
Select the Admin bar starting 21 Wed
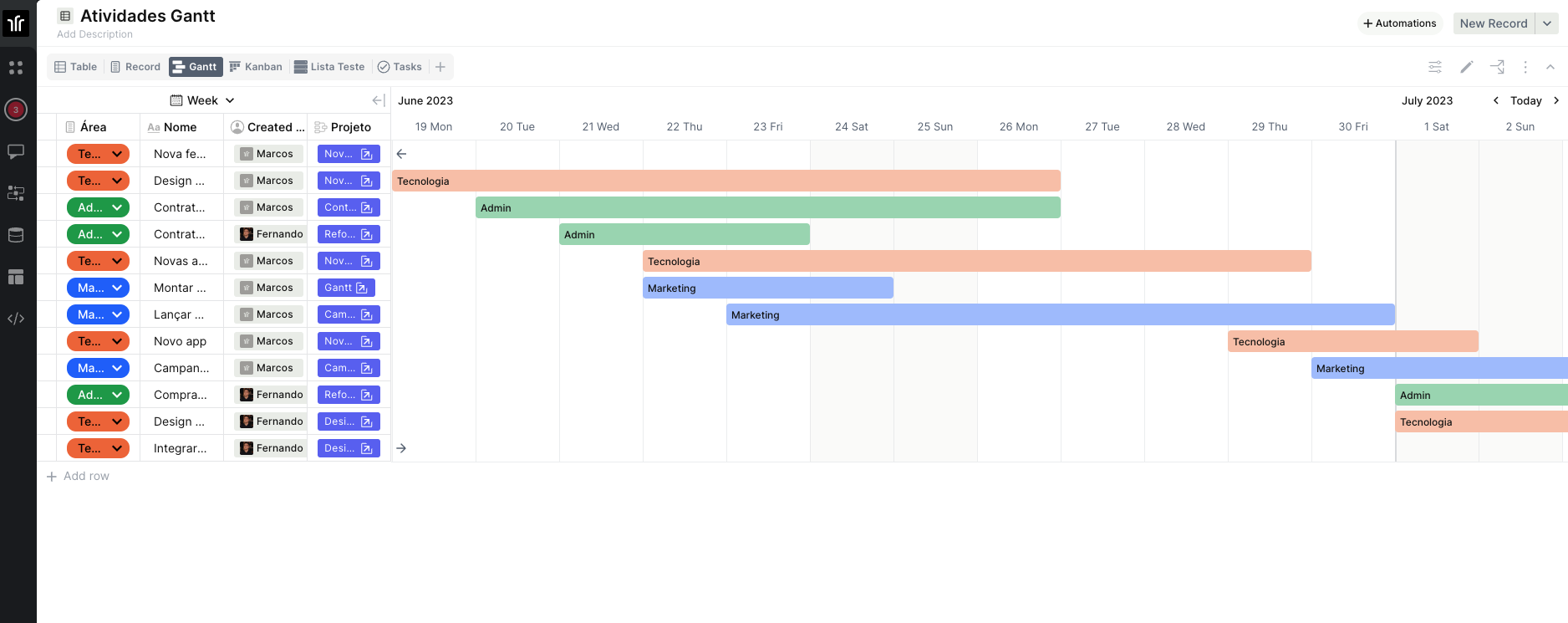[685, 234]
